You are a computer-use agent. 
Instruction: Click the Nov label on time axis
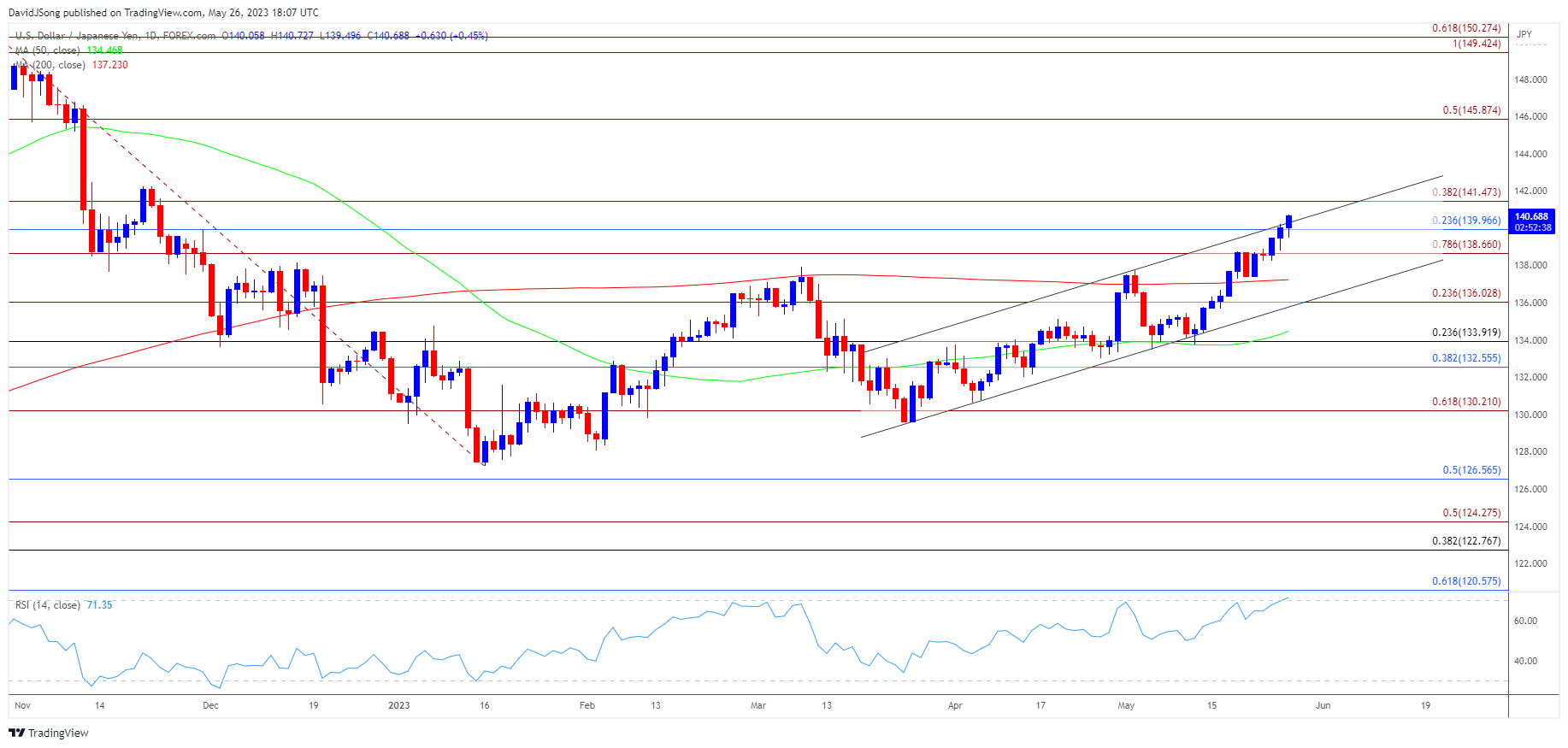coord(23,705)
